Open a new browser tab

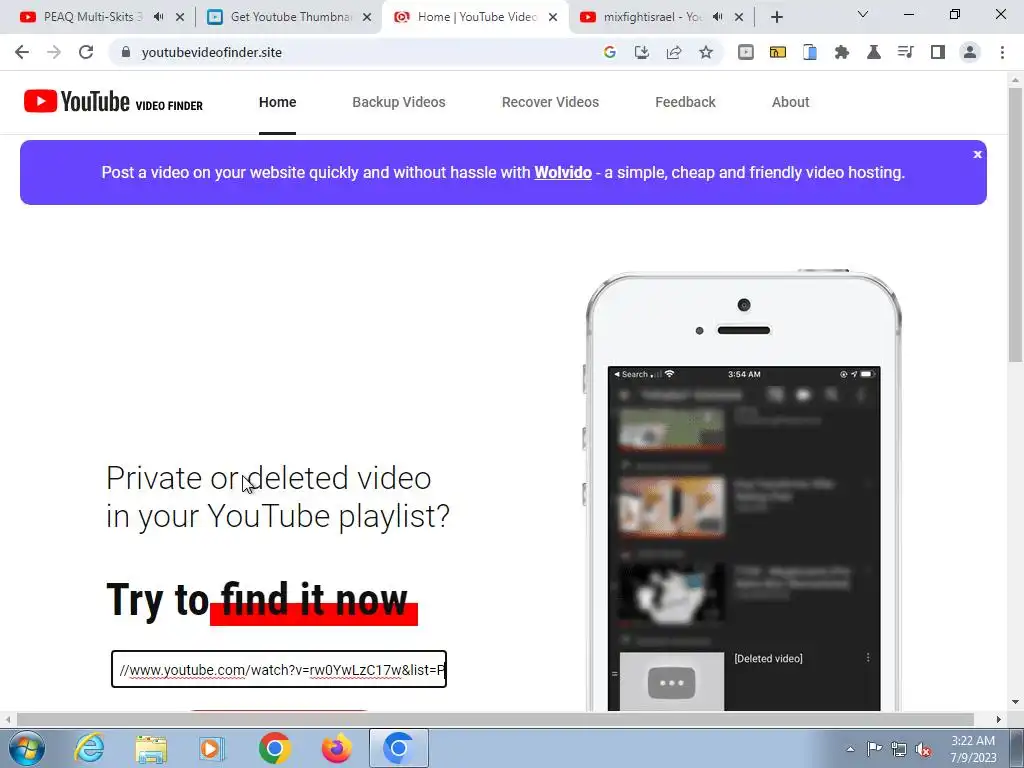click(x=776, y=17)
